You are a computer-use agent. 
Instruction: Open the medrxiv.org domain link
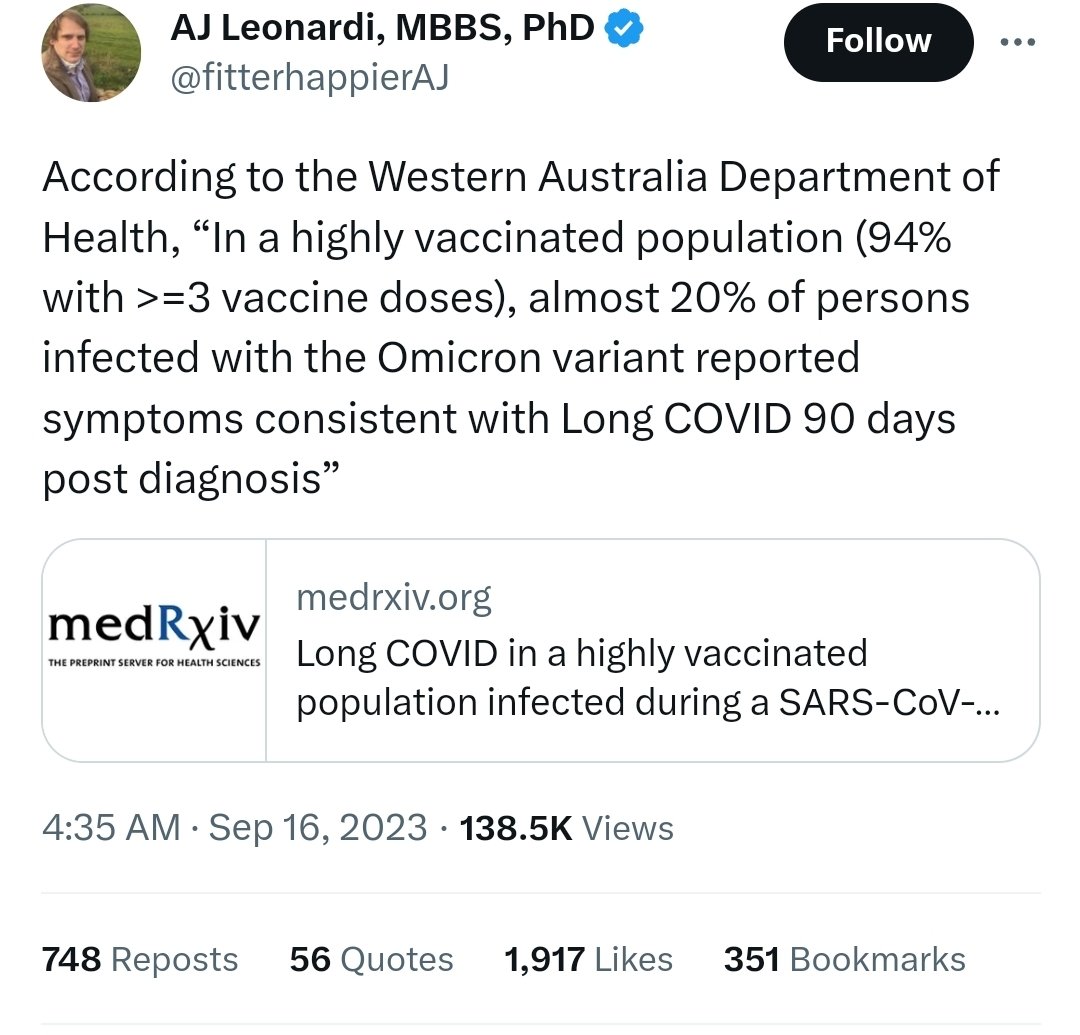click(393, 597)
